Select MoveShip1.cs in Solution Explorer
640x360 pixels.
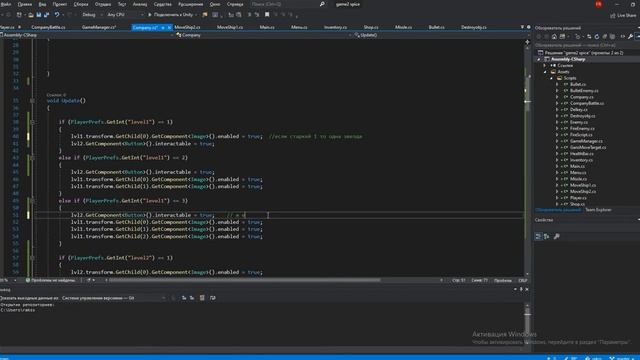[x=583, y=185]
